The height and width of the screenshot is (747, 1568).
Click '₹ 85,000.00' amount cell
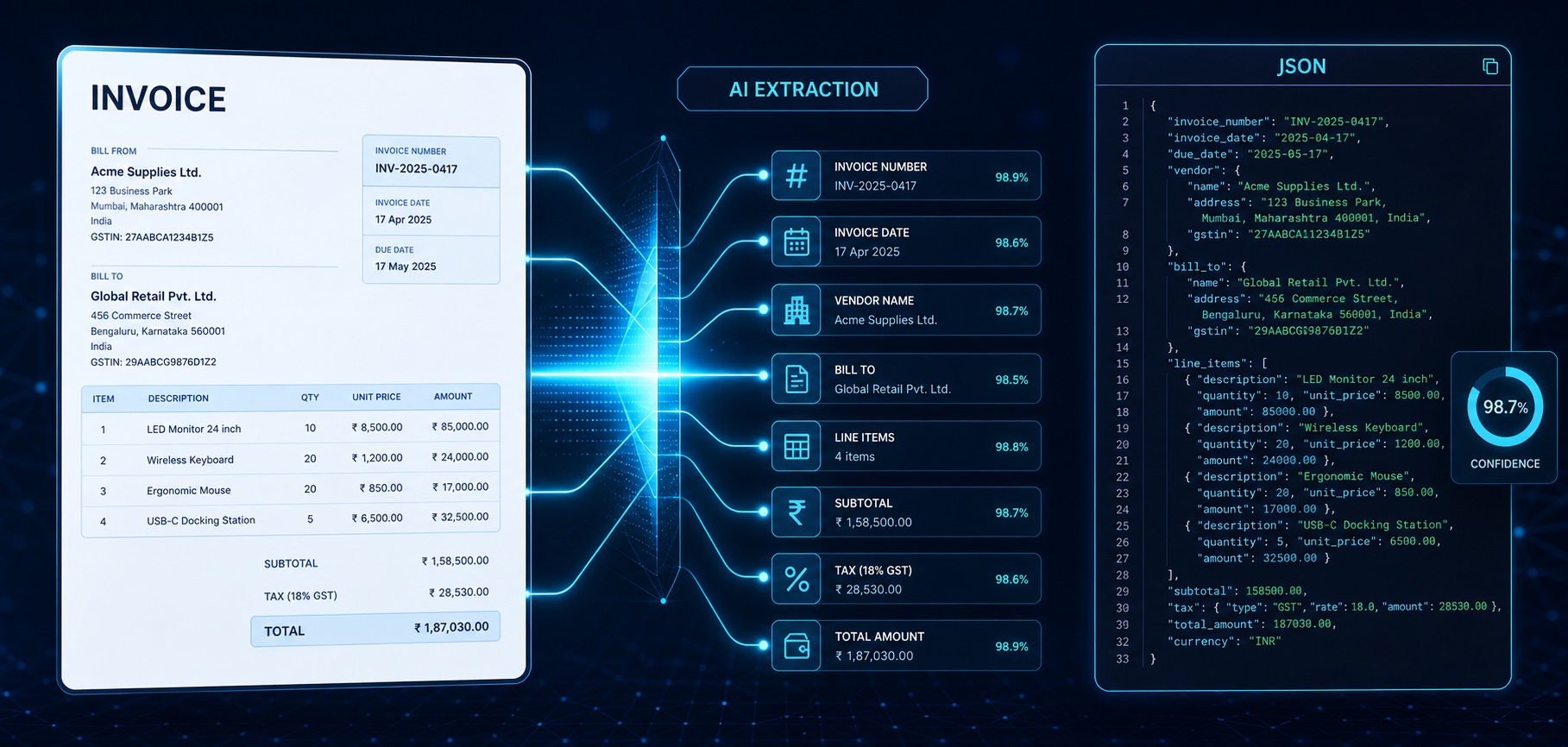(x=460, y=426)
